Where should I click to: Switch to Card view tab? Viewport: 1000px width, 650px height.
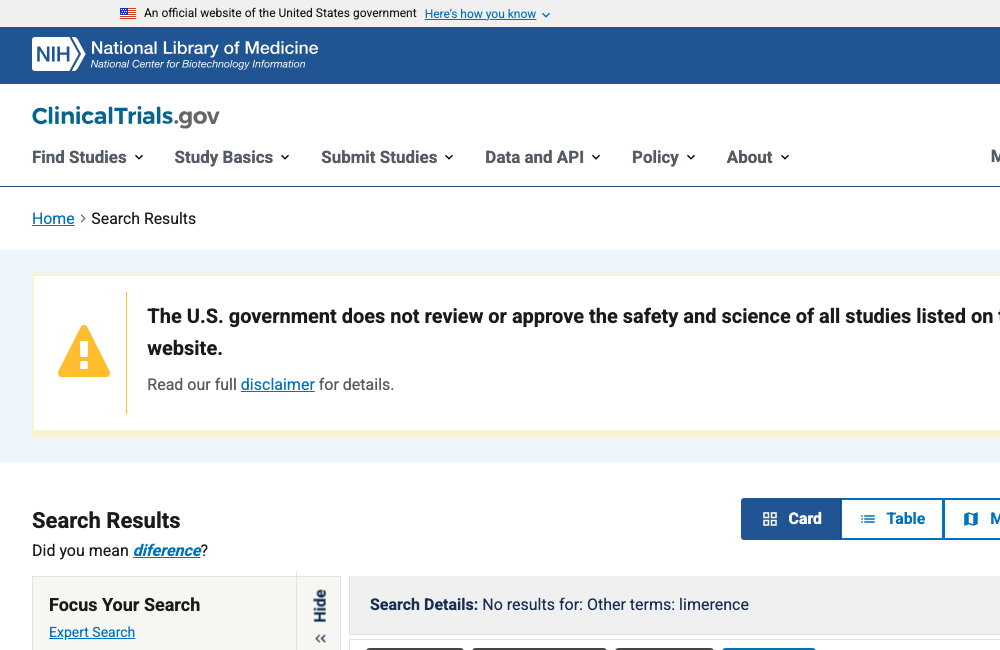coord(791,519)
